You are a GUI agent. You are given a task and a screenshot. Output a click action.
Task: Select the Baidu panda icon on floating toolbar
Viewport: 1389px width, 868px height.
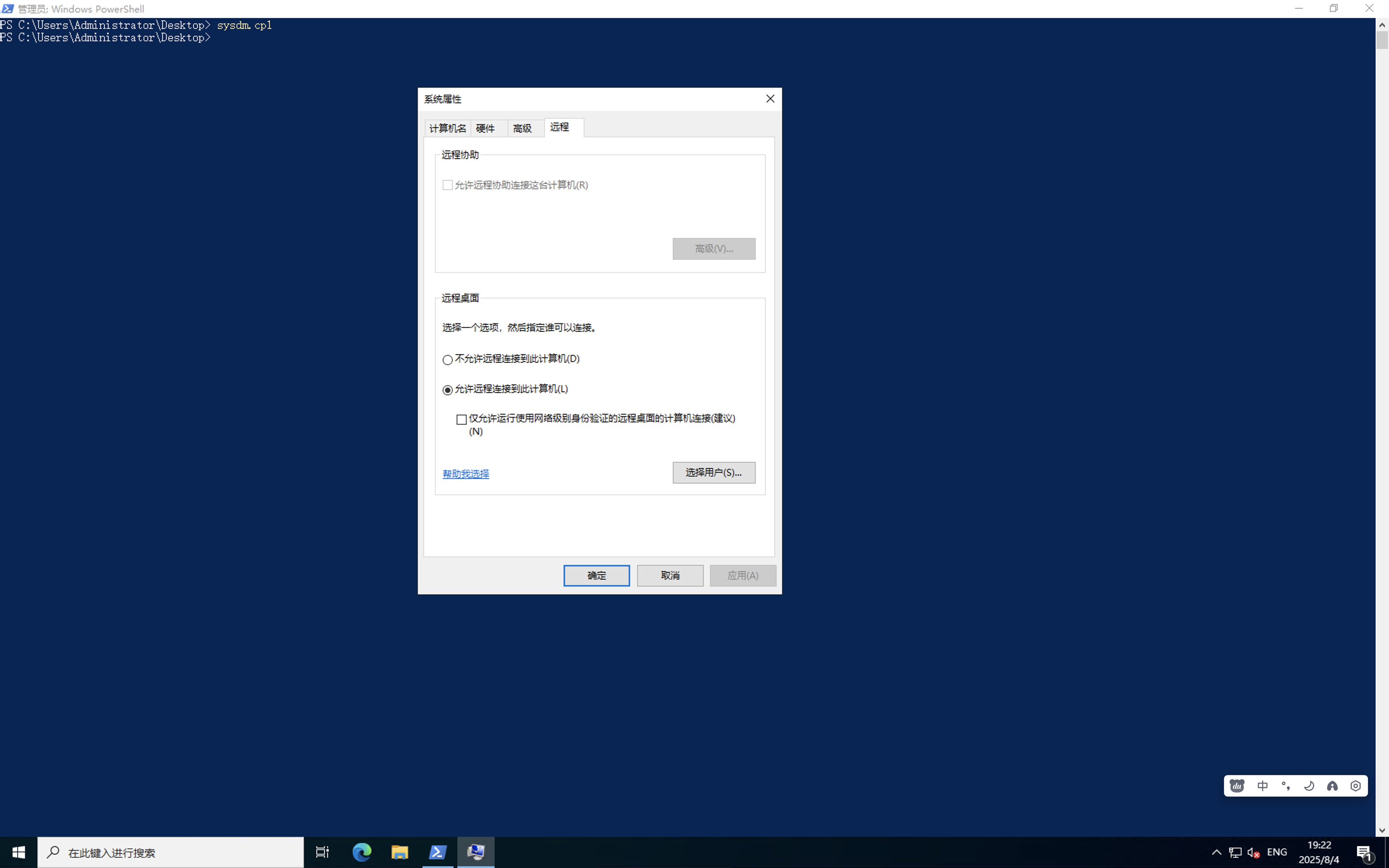click(x=1237, y=785)
